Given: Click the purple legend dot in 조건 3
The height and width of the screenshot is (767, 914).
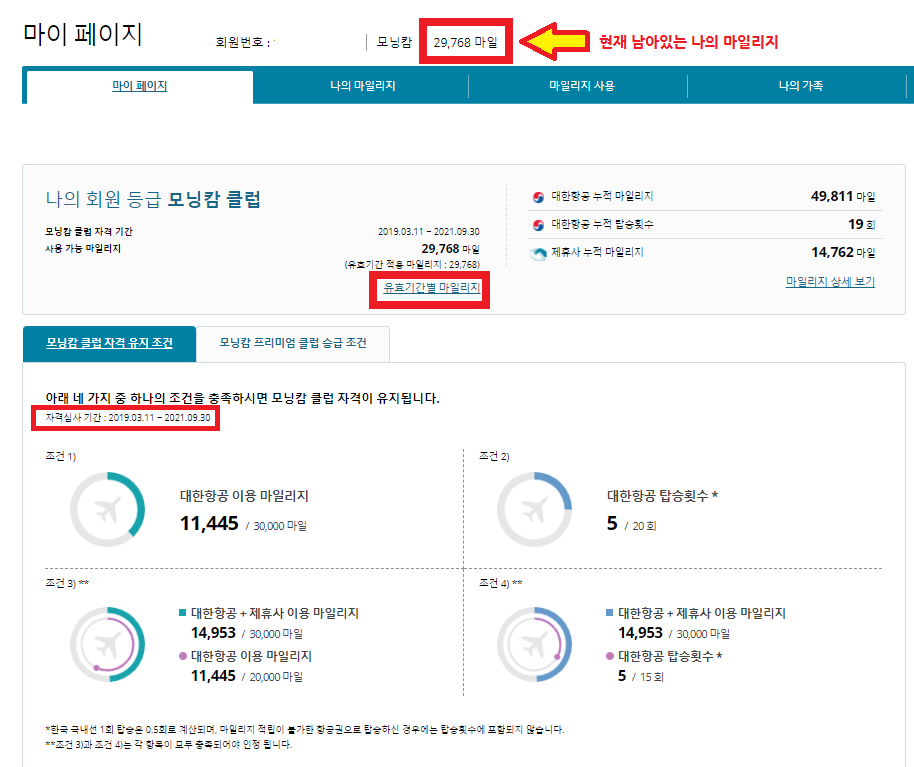Looking at the screenshot, I should (182, 656).
